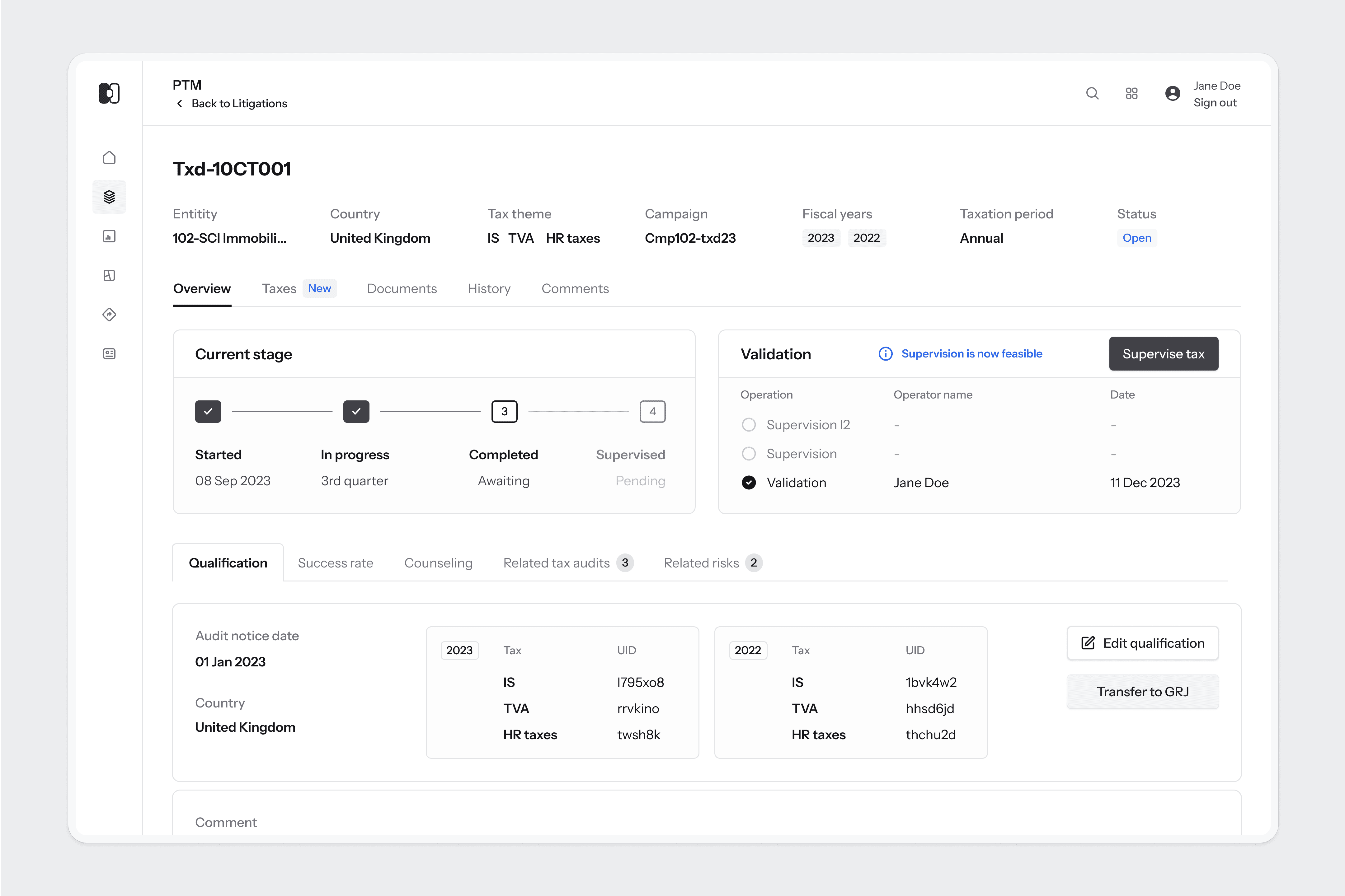This screenshot has height=896, width=1345.
Task: Select the Validation radio button
Action: [748, 483]
